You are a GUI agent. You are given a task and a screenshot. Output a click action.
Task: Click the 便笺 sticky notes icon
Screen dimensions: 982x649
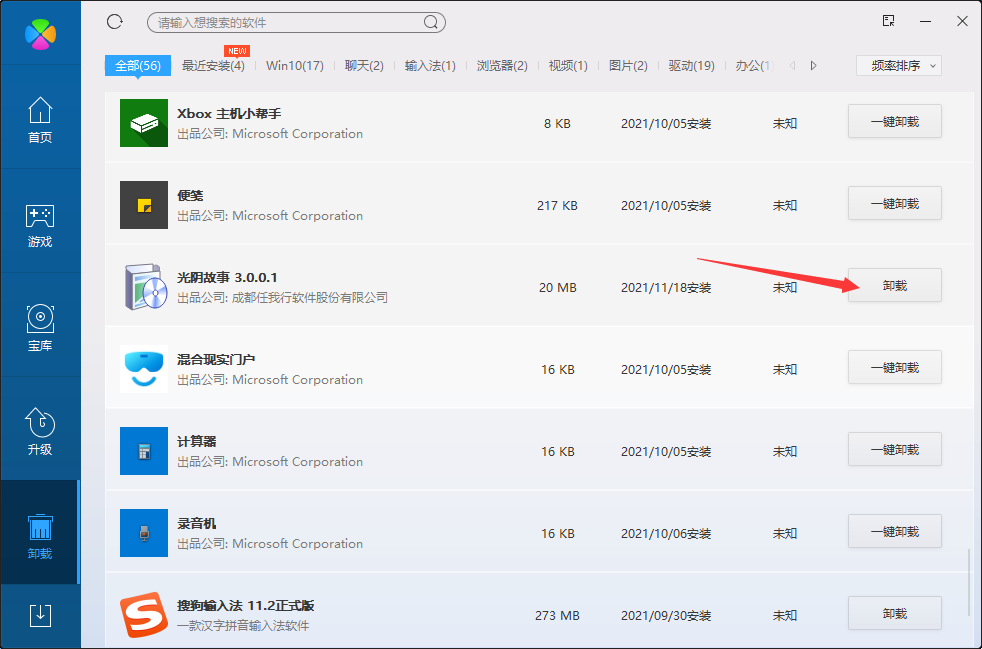tap(144, 205)
